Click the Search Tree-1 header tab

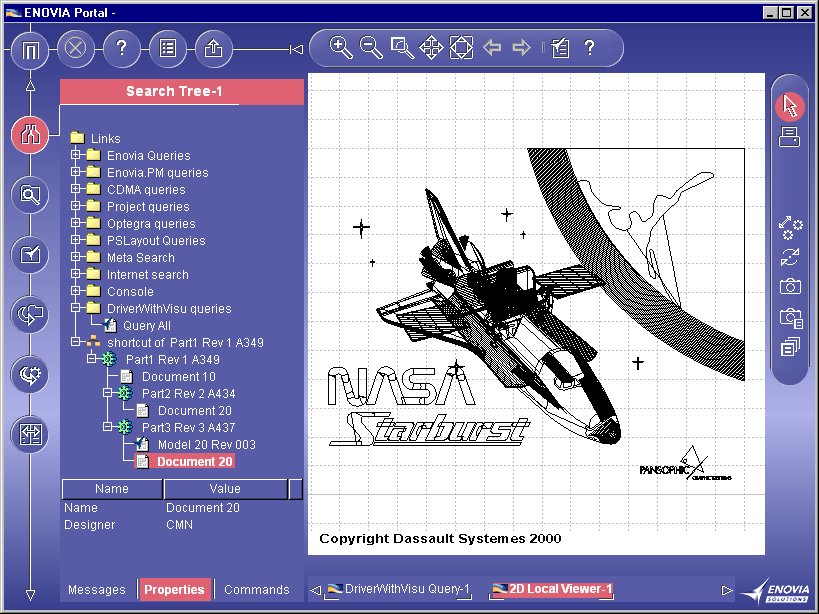click(x=182, y=91)
